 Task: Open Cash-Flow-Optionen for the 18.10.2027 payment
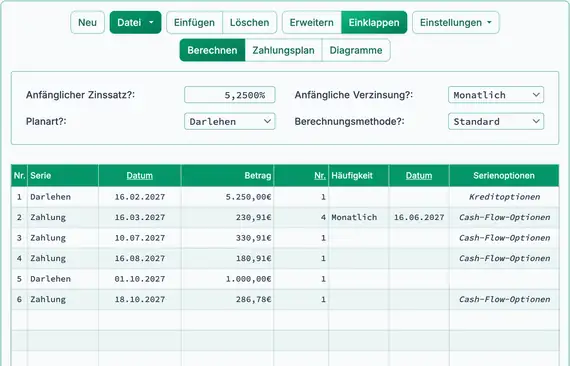pos(504,299)
